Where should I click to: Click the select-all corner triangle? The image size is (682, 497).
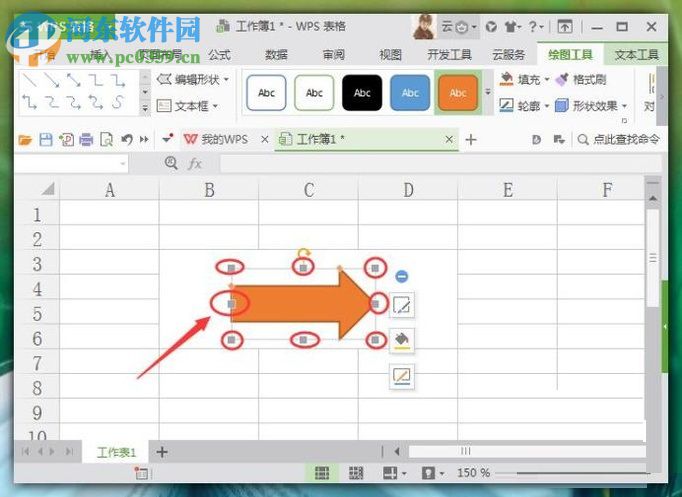pyautogui.click(x=47, y=189)
